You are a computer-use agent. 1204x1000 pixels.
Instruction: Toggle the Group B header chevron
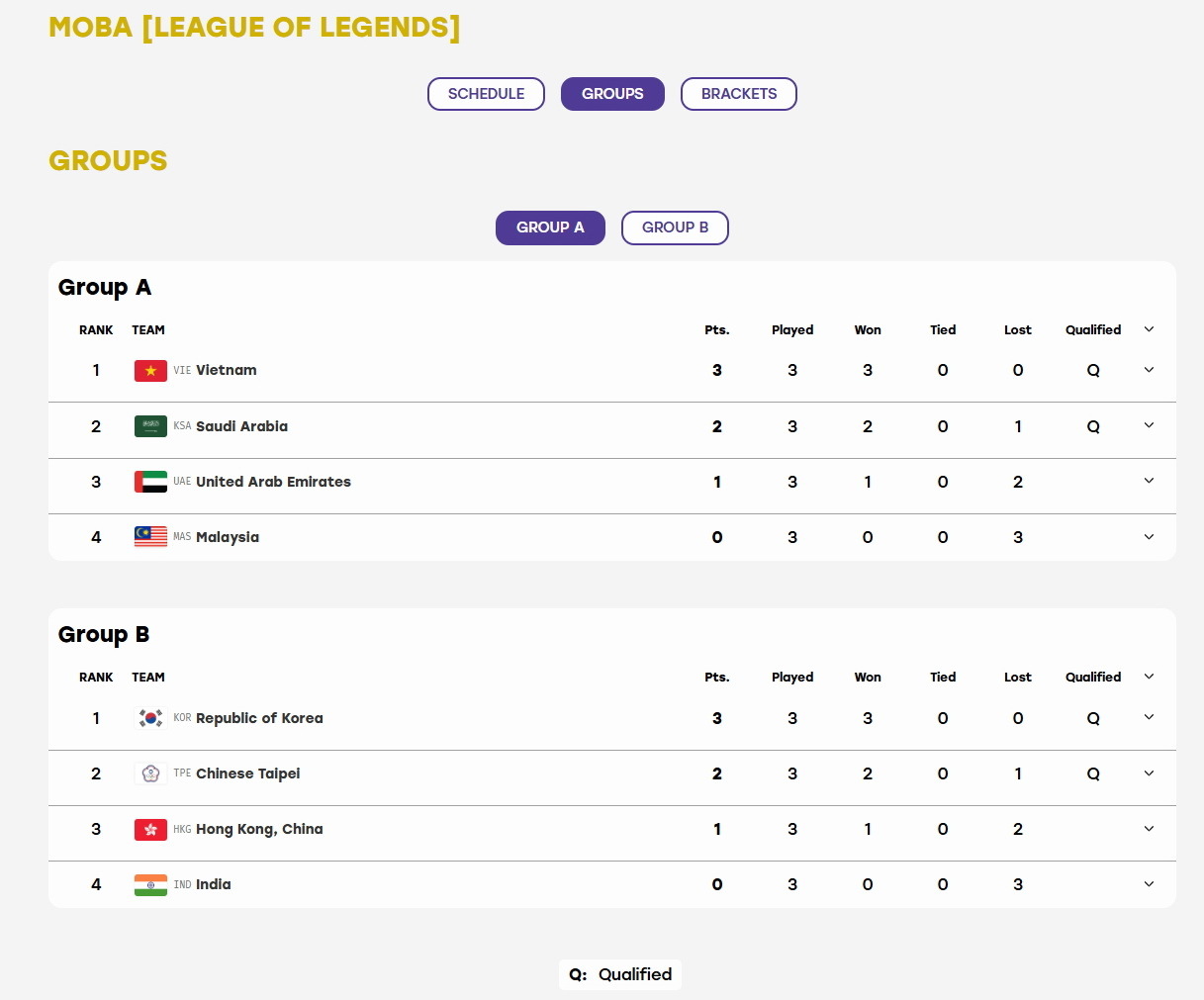(x=1149, y=677)
